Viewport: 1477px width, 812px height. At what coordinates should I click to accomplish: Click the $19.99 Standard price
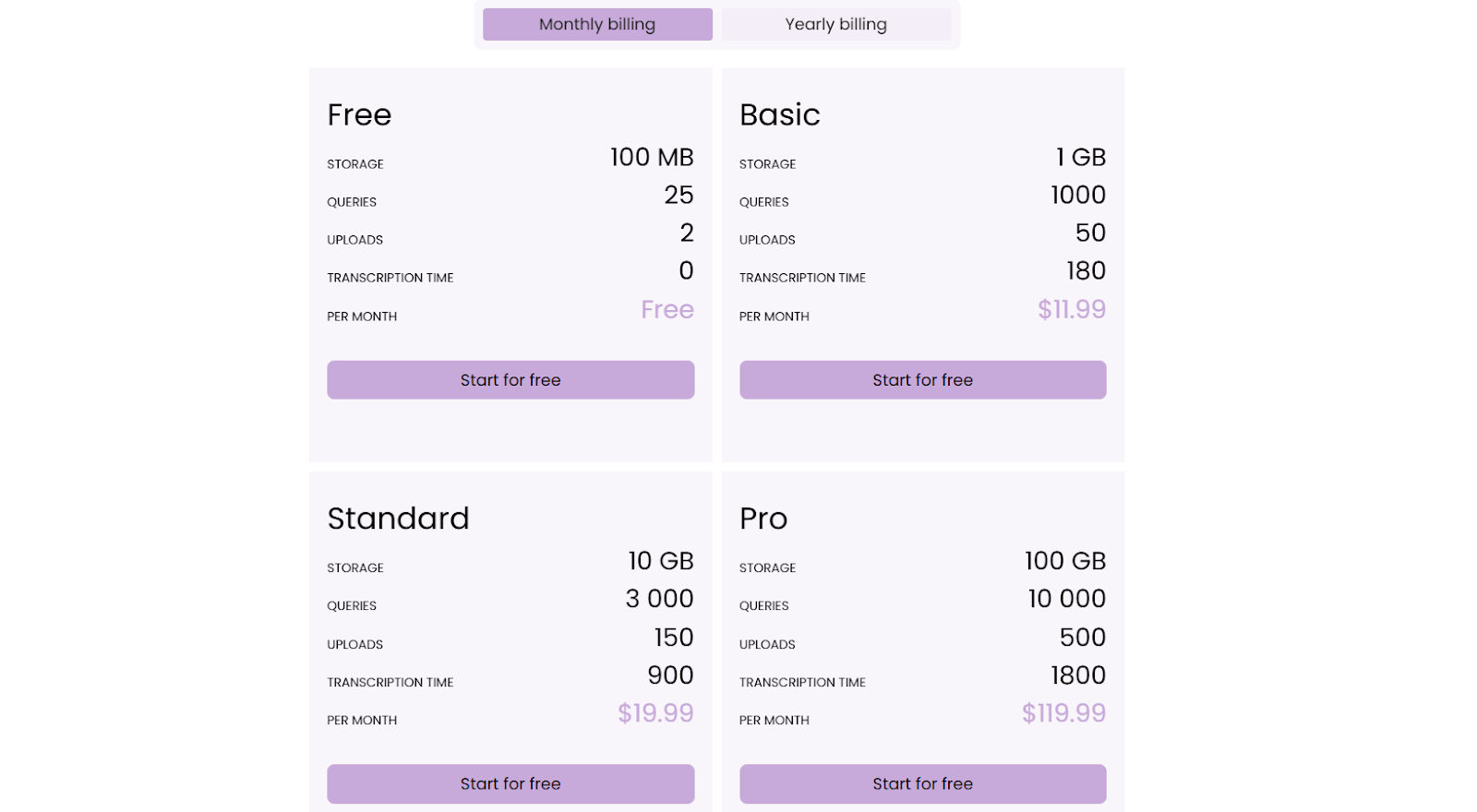[x=655, y=713]
